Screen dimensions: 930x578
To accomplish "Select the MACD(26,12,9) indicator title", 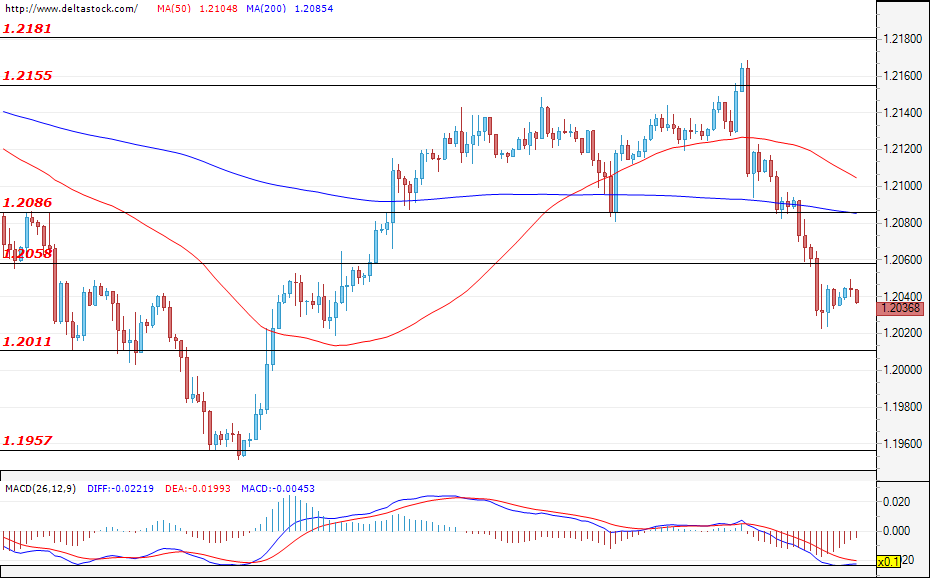I will (x=40, y=488).
